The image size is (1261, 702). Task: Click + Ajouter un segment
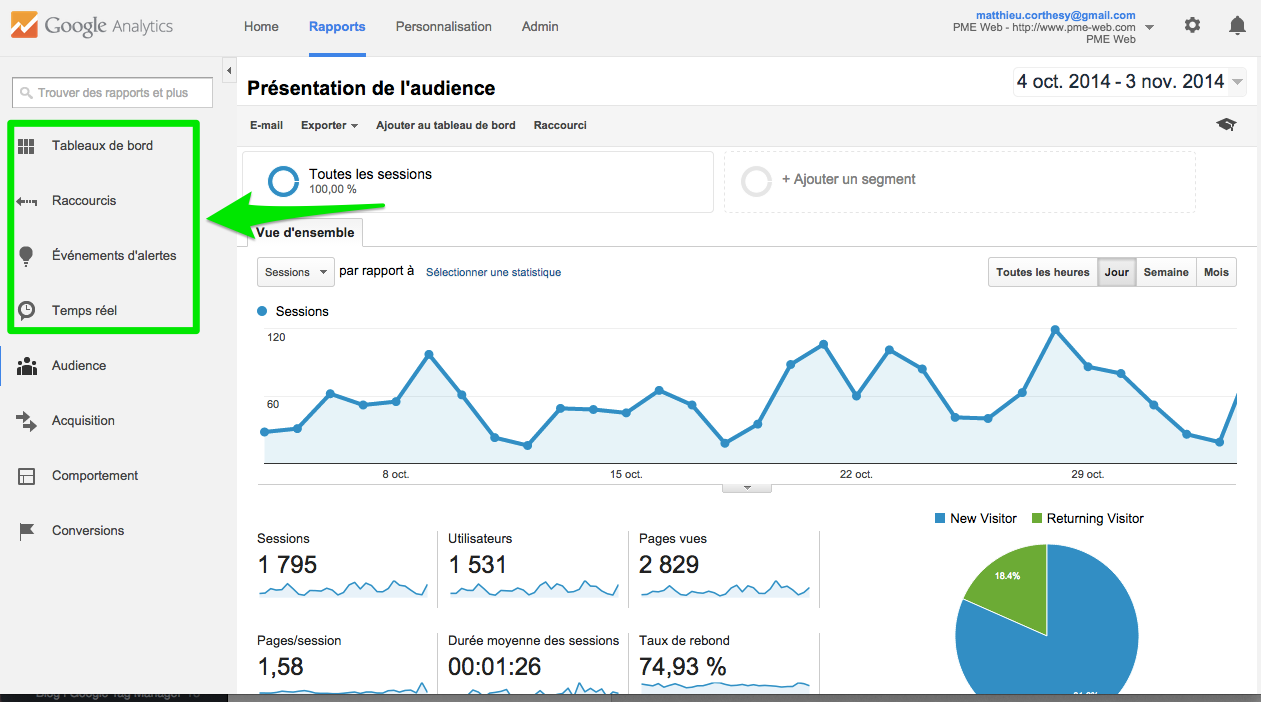pyautogui.click(x=849, y=180)
